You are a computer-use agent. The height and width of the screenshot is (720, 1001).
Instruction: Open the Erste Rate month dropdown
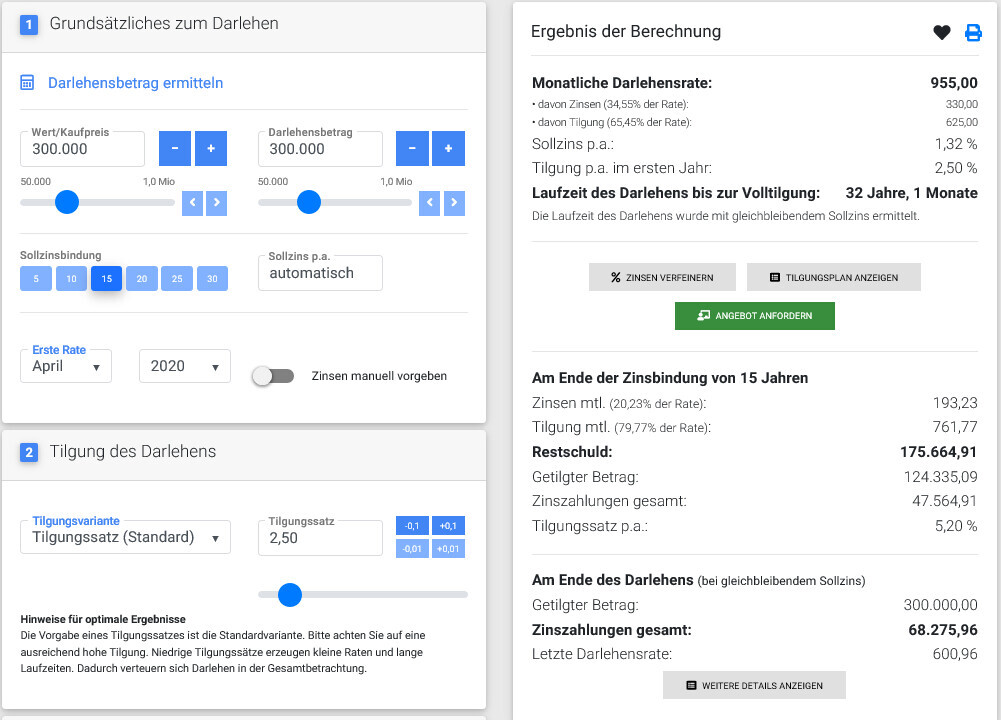point(66,366)
